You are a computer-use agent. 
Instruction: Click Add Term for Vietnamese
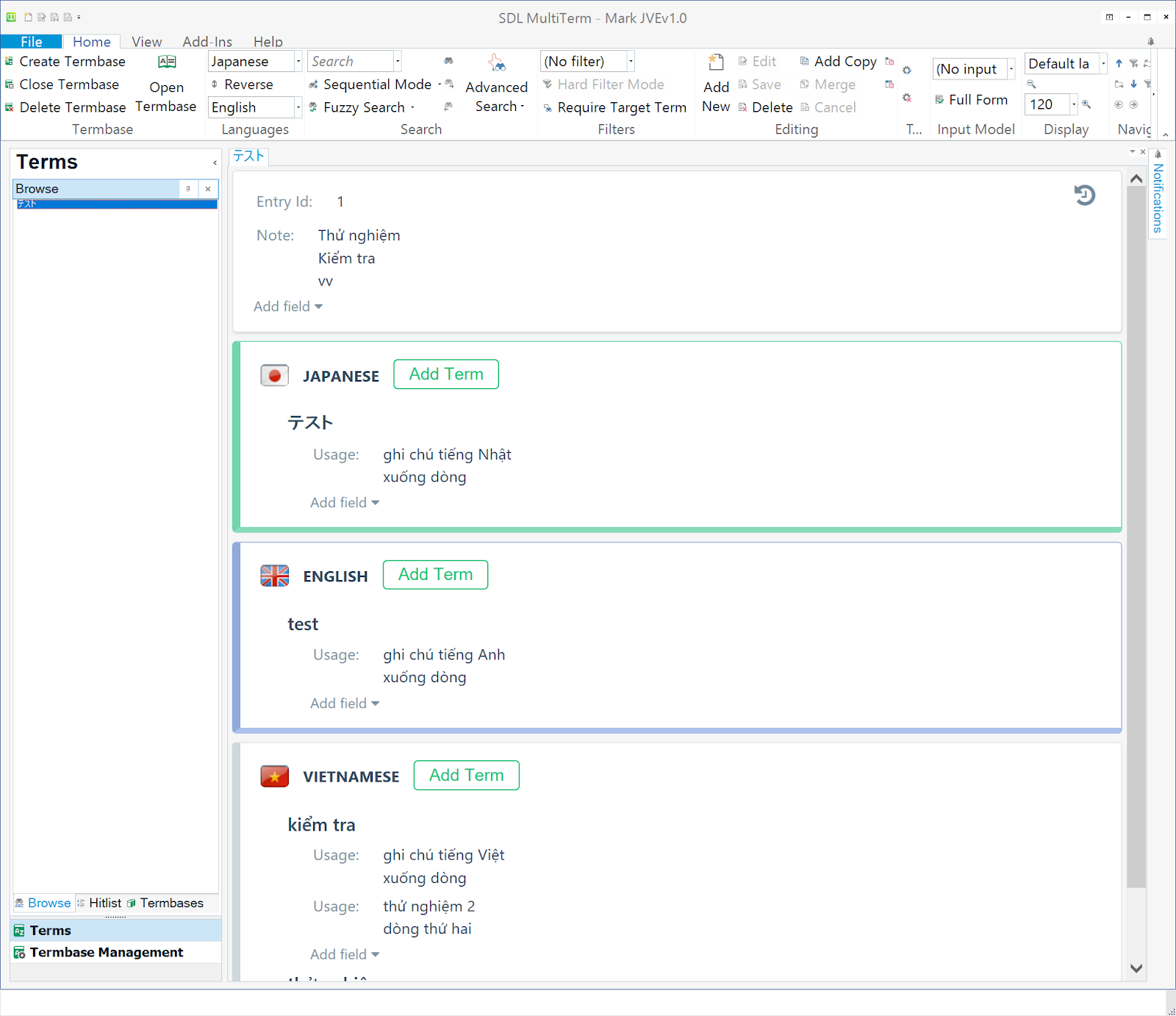[x=466, y=776]
